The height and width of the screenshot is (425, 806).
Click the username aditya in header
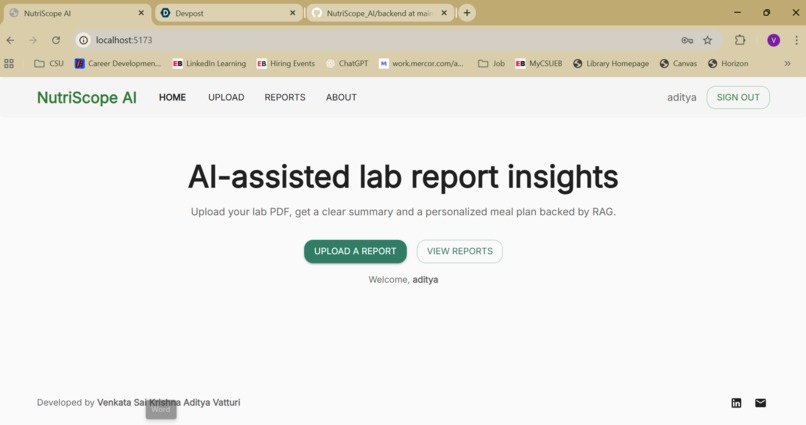(x=682, y=98)
